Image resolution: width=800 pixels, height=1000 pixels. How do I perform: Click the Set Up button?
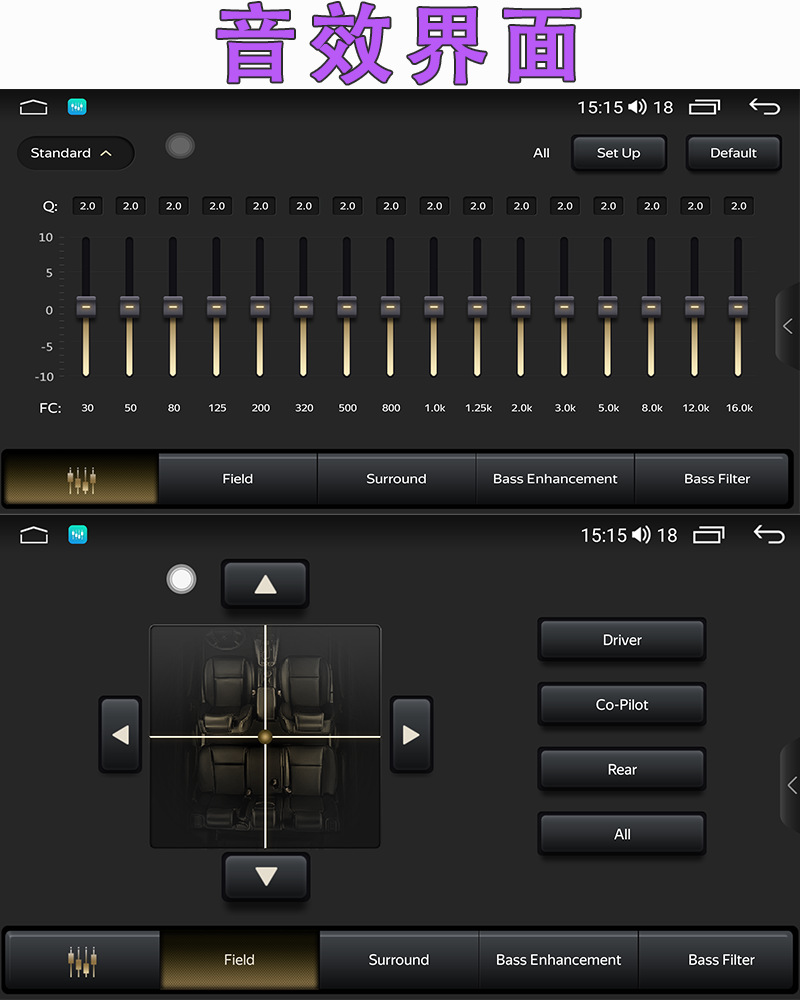point(618,153)
